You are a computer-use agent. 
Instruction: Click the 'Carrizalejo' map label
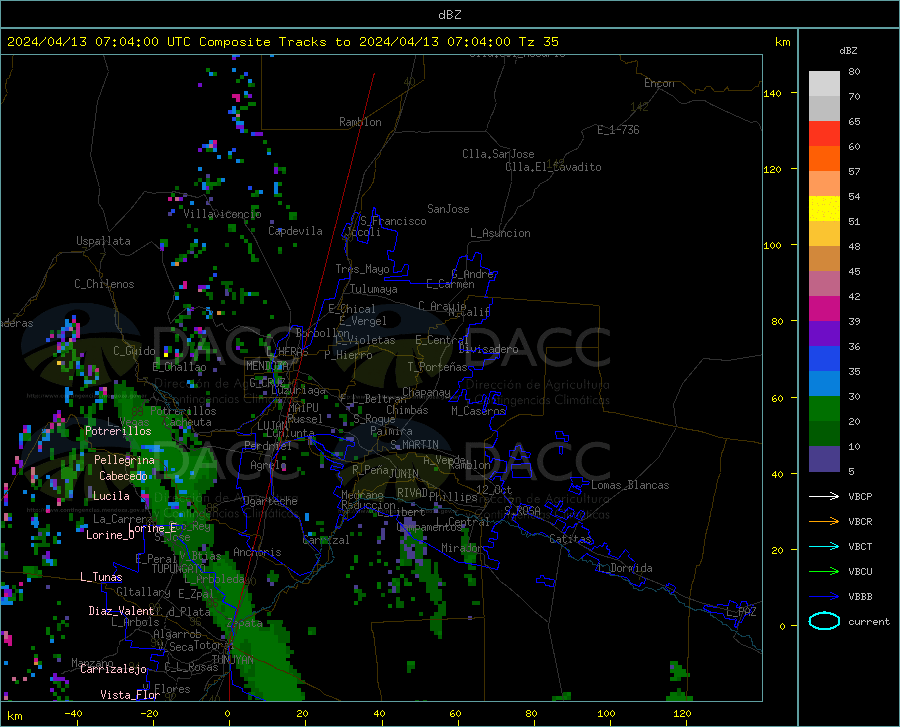(x=113, y=669)
